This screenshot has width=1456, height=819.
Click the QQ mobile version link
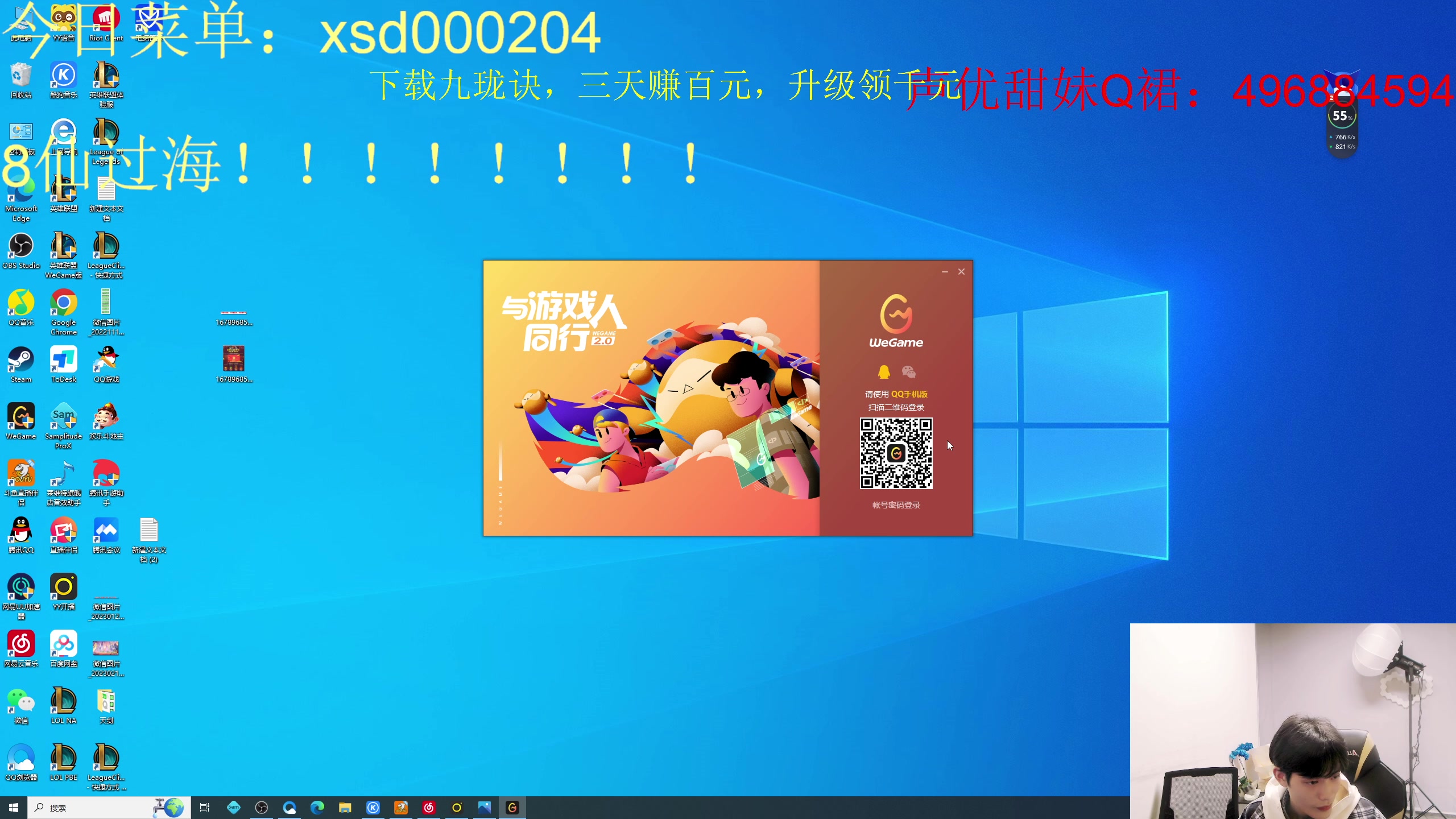pyautogui.click(x=909, y=394)
